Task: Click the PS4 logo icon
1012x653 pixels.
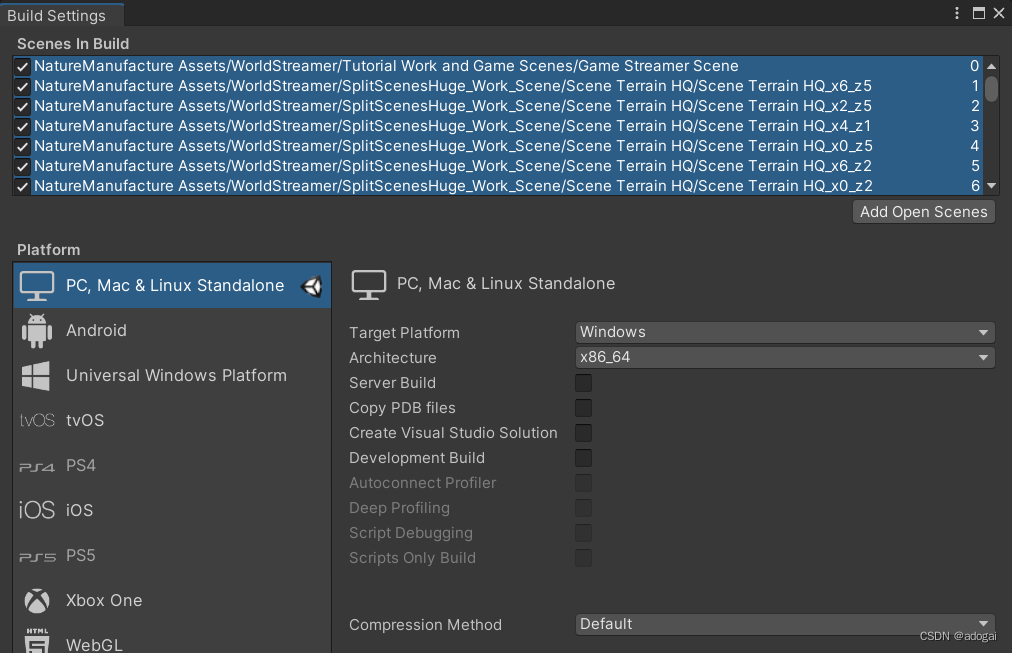Action: coord(37,467)
